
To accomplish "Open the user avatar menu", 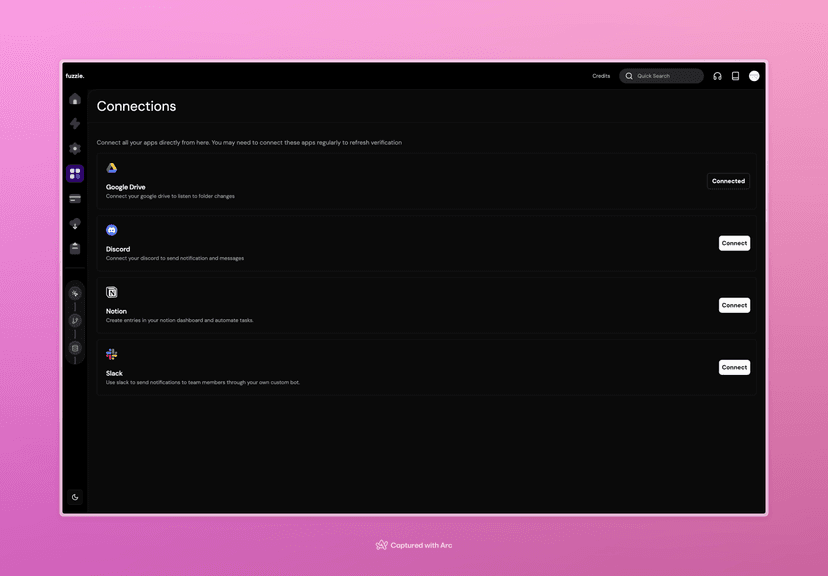I will click(754, 76).
